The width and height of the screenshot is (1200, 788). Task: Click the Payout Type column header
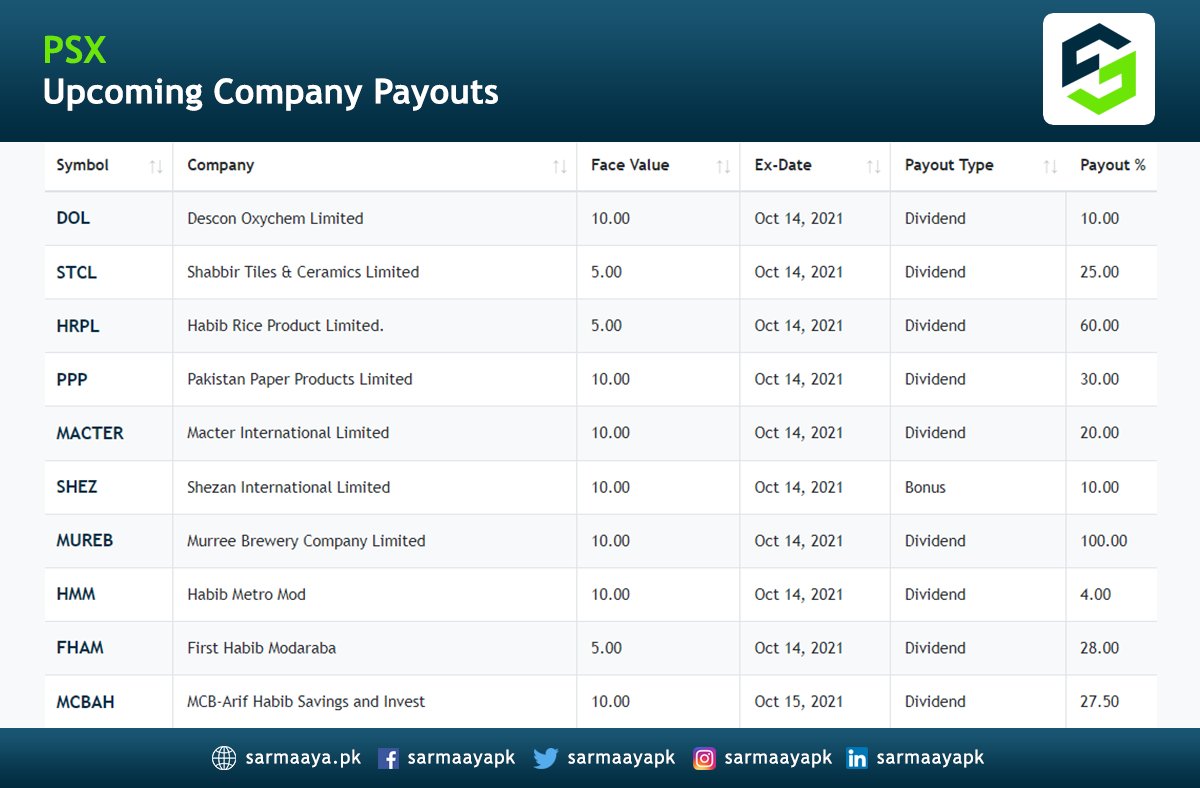[x=978, y=166]
